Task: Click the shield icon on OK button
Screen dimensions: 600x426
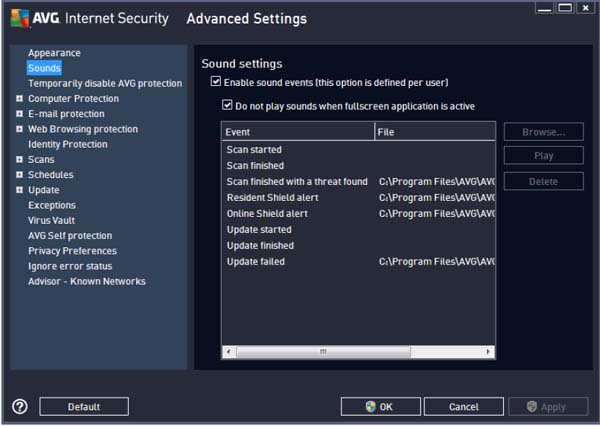Action: click(370, 407)
